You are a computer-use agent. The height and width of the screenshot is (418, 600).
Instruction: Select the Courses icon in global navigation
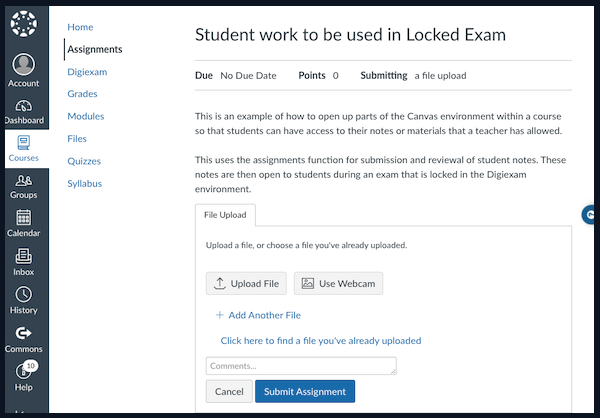24,142
